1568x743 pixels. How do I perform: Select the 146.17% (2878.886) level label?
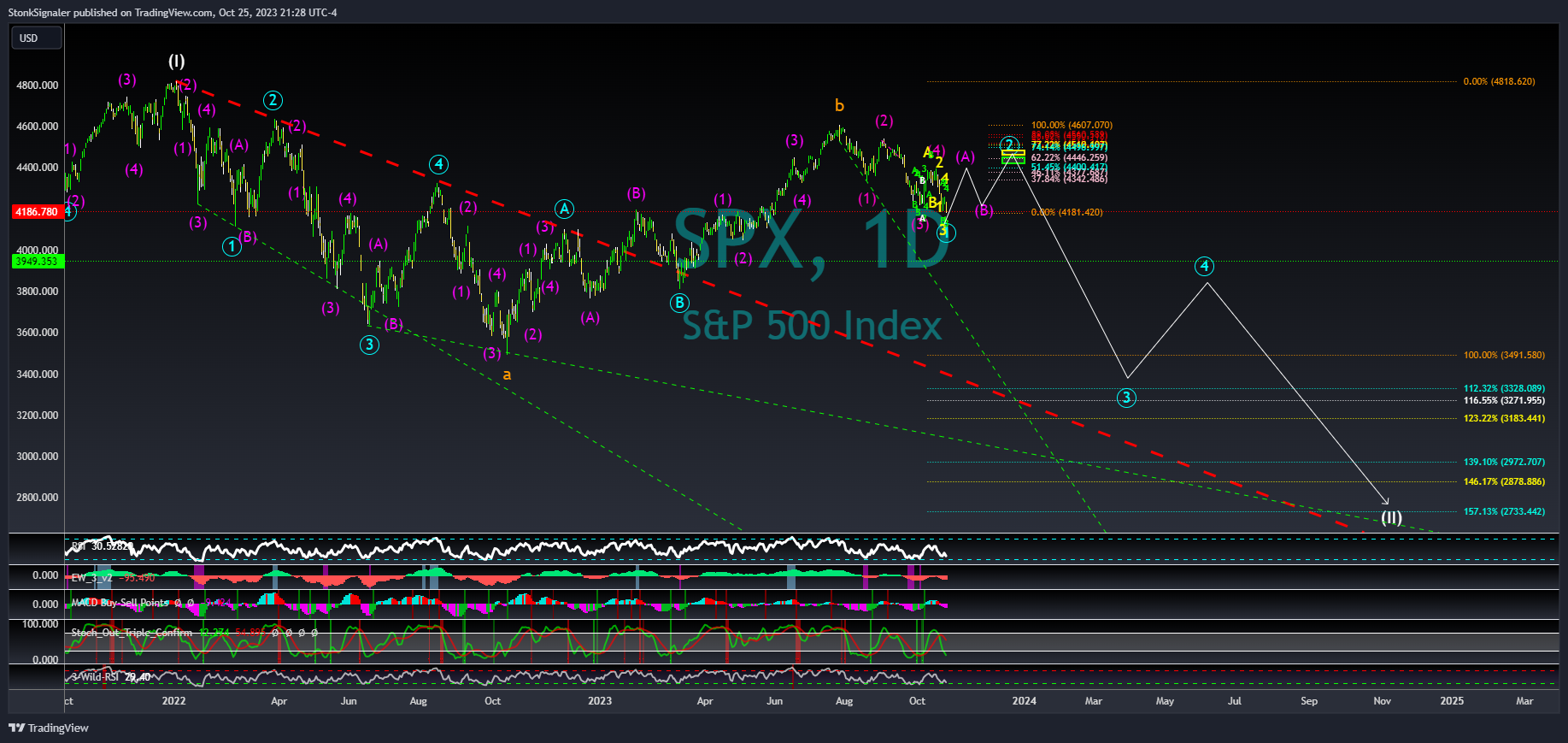pos(1504,482)
